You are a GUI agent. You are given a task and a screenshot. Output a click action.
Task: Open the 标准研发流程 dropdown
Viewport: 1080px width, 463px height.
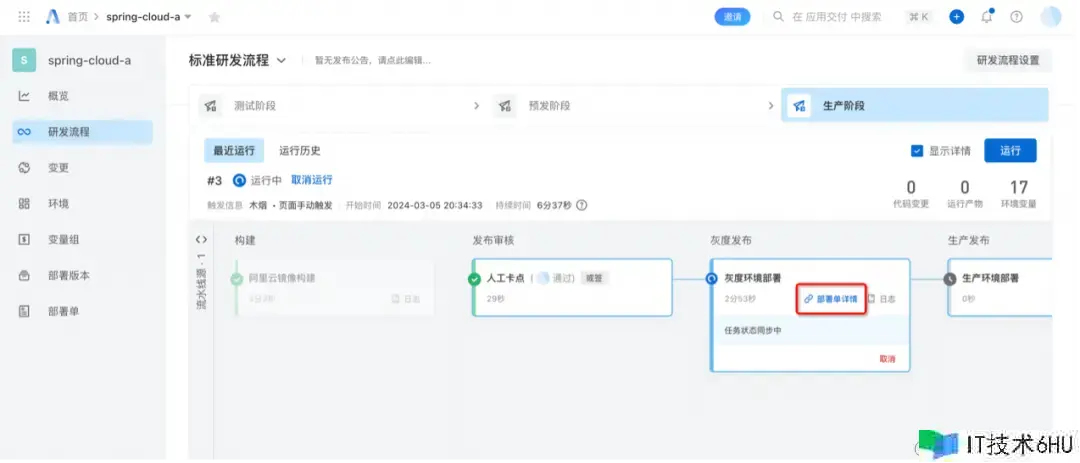281,60
